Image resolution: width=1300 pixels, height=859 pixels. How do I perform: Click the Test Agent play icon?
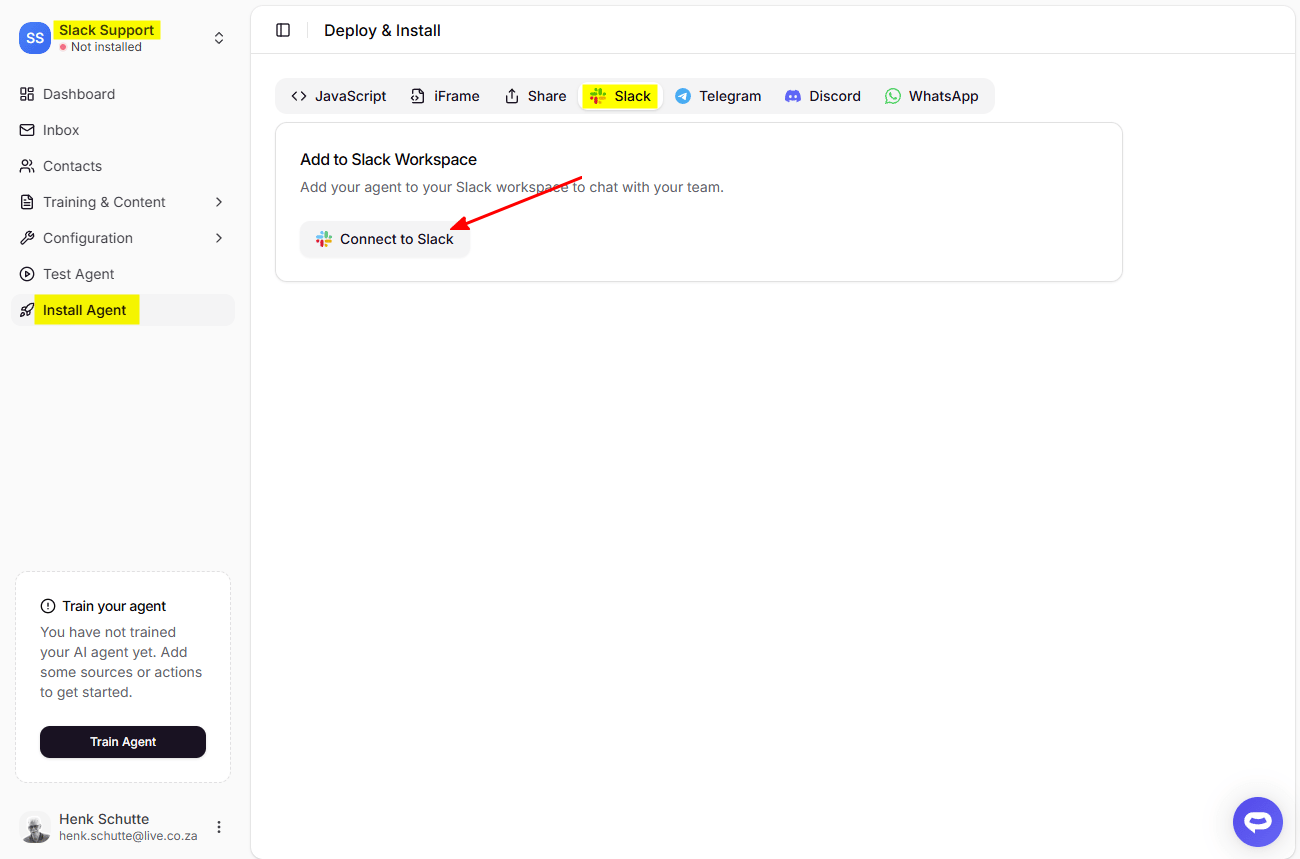tap(27, 274)
